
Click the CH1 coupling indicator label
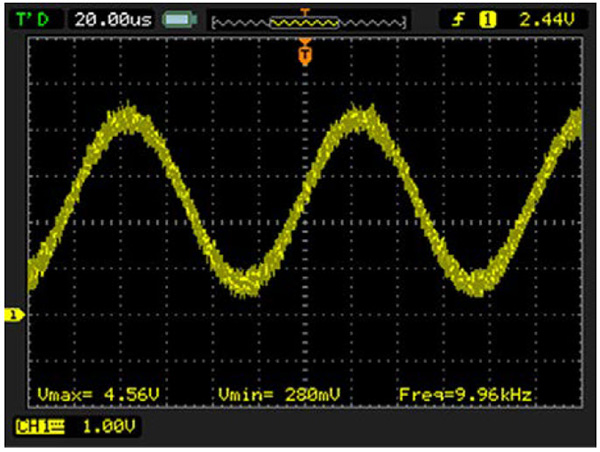38,428
